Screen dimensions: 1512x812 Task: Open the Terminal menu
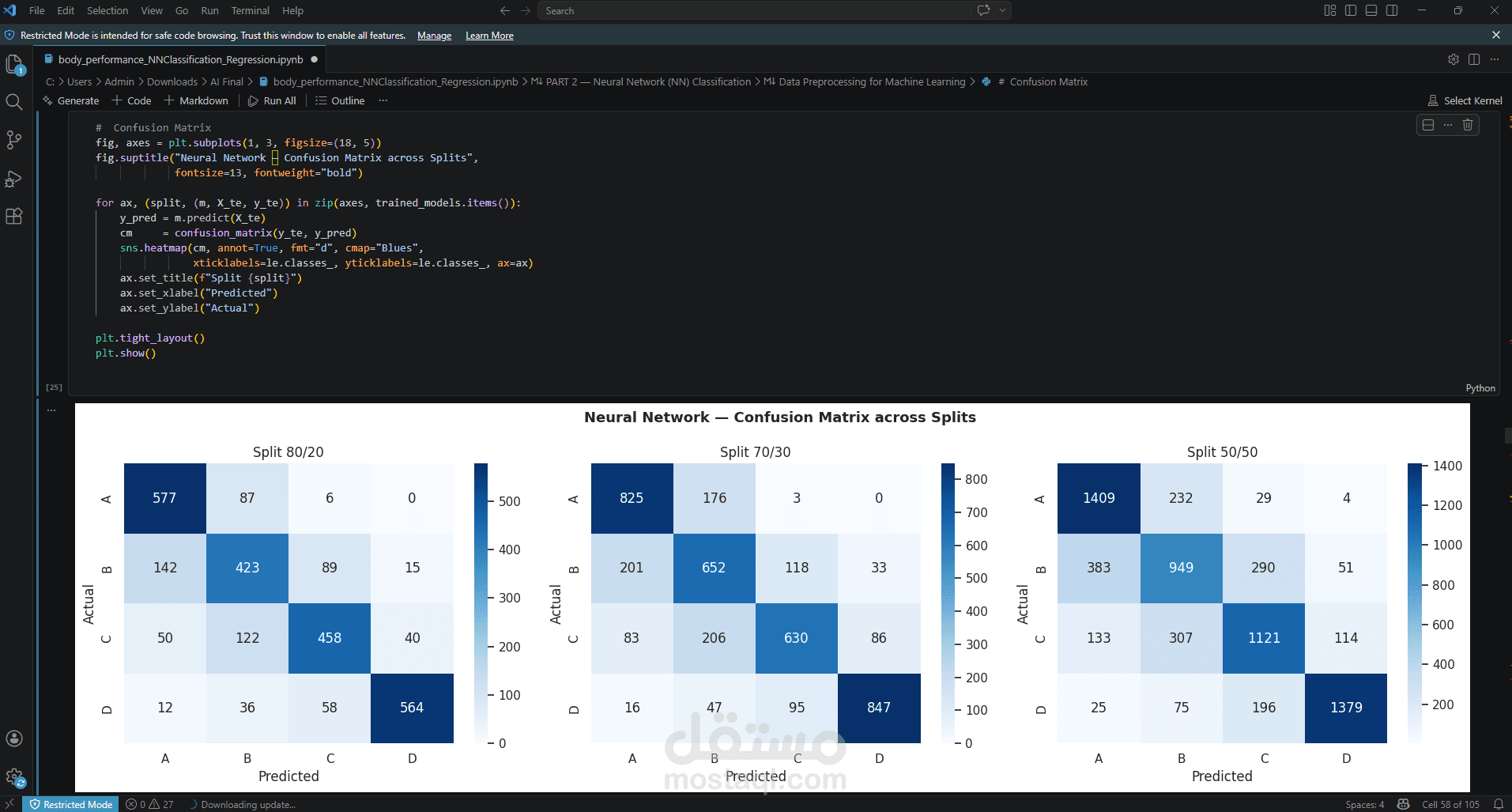click(251, 11)
